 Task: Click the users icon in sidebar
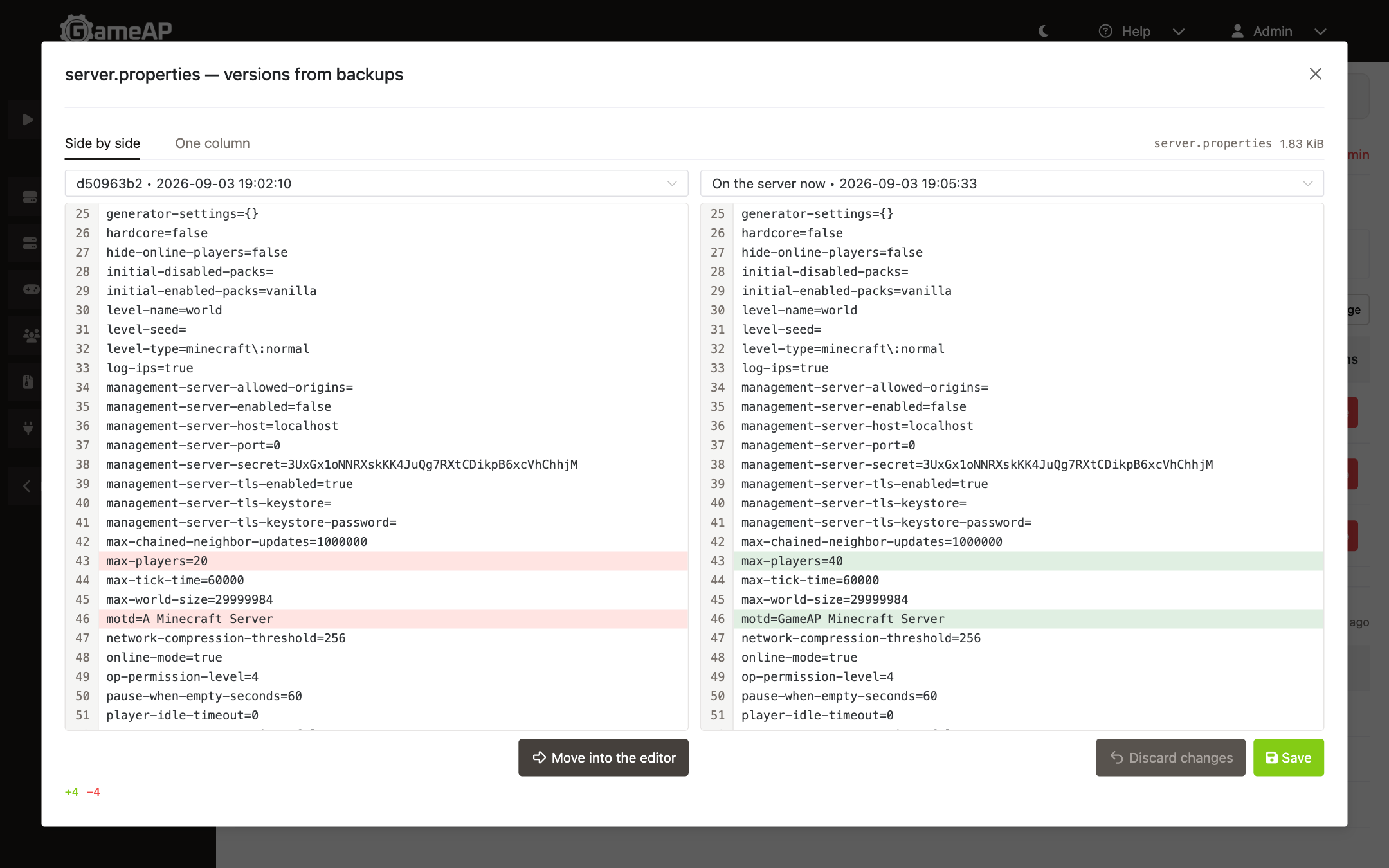31,336
